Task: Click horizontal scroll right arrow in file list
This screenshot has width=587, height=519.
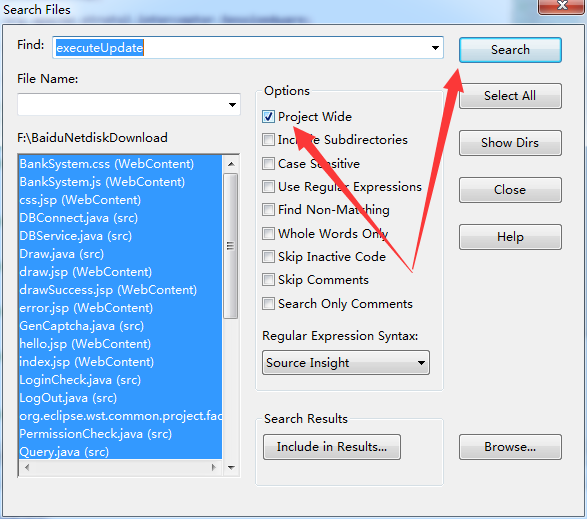Action: click(213, 467)
